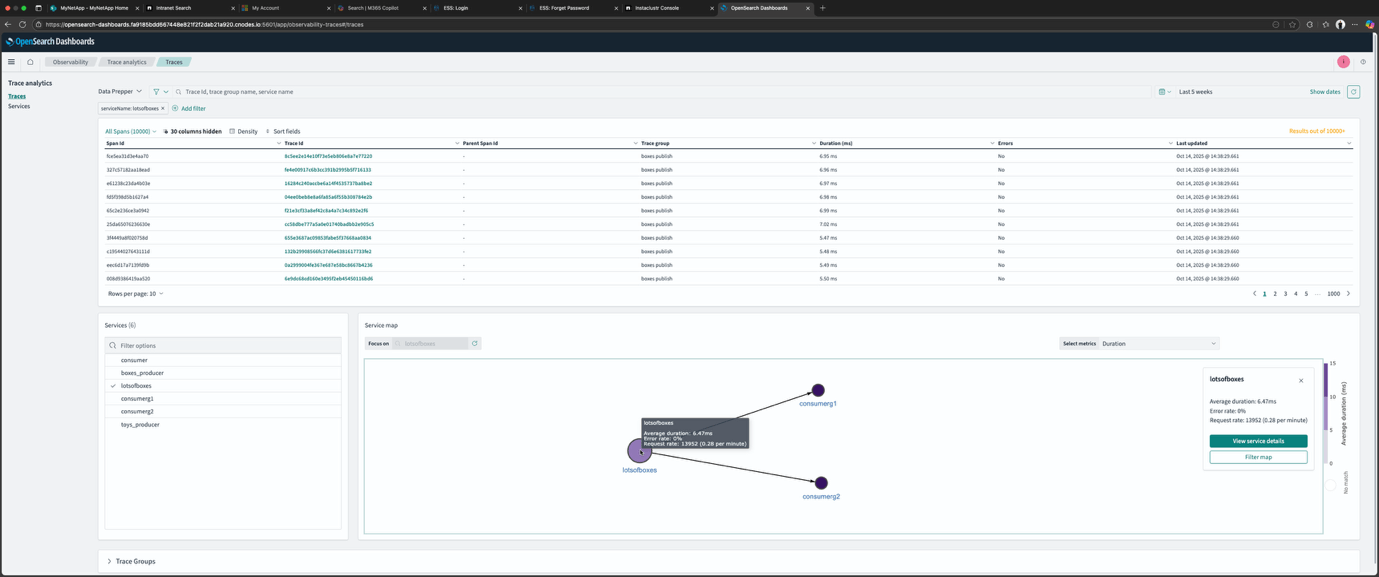Open the help icon in header
Image resolution: width=1379 pixels, height=577 pixels.
click(x=1363, y=62)
